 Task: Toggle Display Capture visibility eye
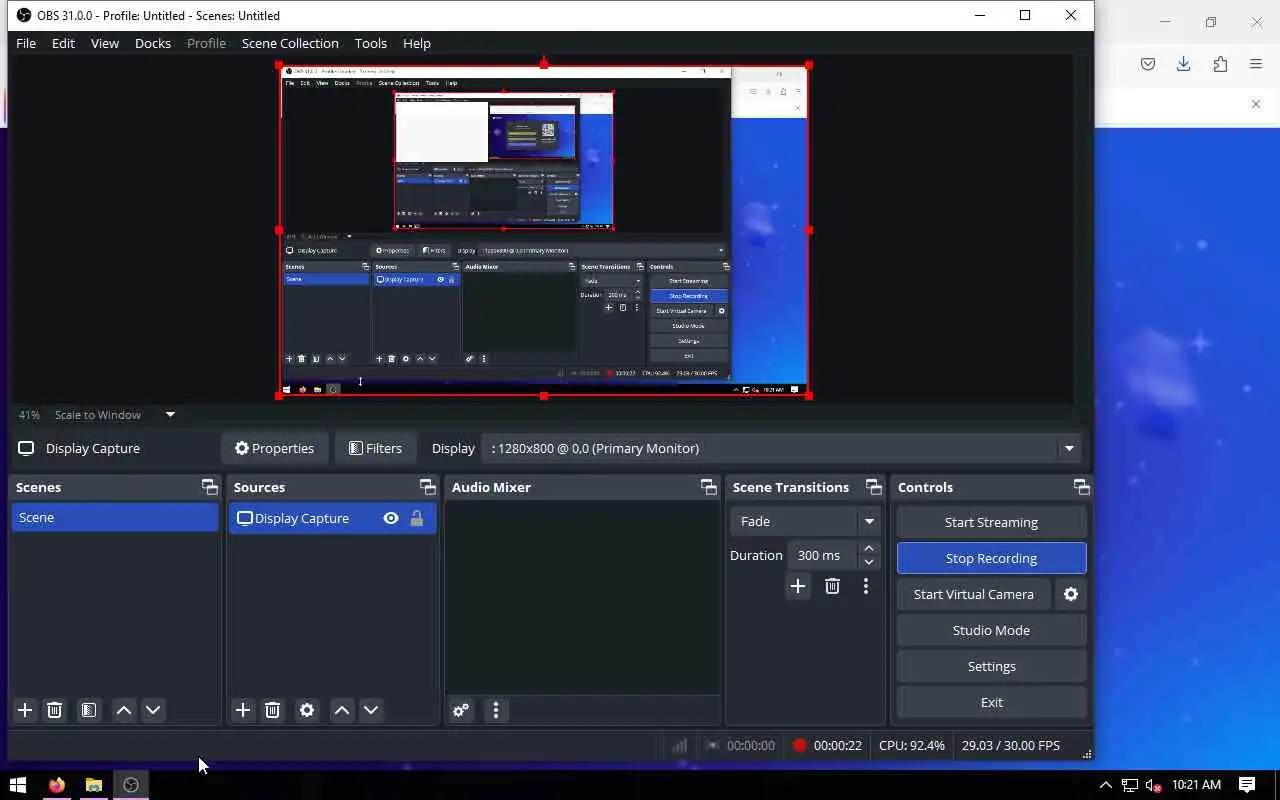pyautogui.click(x=391, y=518)
